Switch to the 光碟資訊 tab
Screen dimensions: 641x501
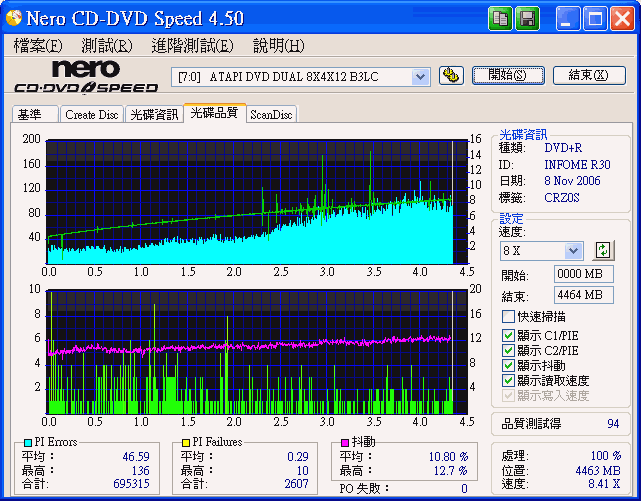pyautogui.click(x=154, y=114)
